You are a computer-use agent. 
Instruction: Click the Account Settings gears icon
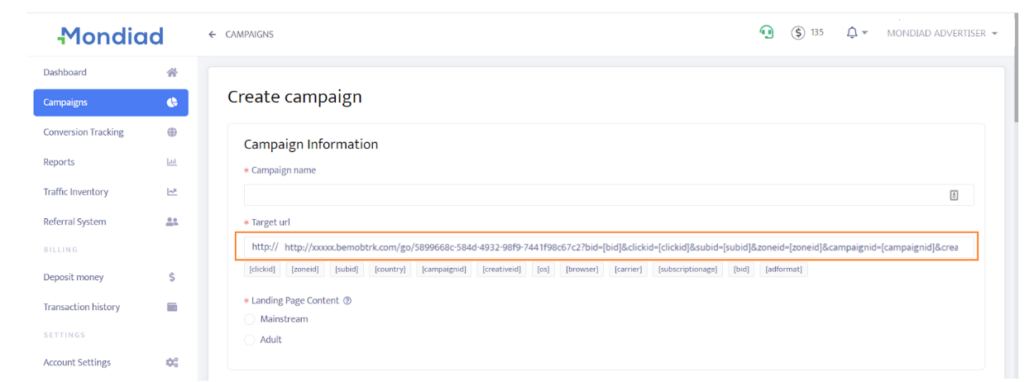click(x=172, y=362)
